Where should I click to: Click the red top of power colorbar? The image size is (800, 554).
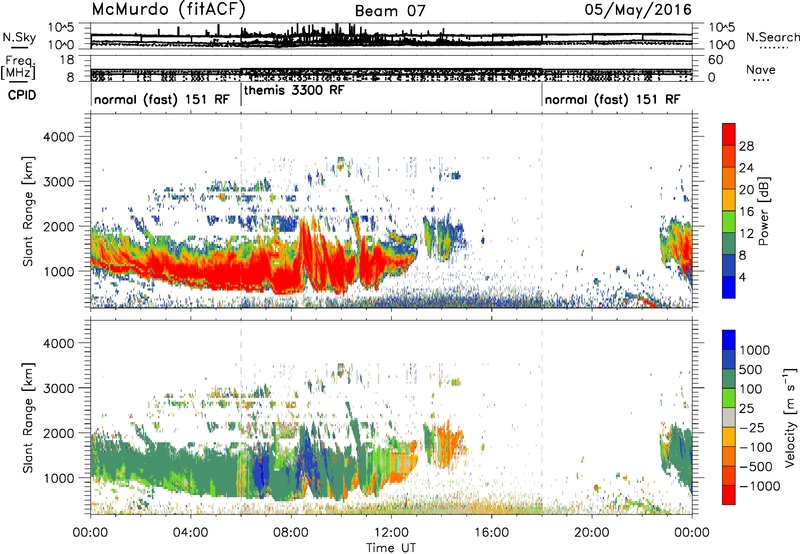tap(729, 134)
